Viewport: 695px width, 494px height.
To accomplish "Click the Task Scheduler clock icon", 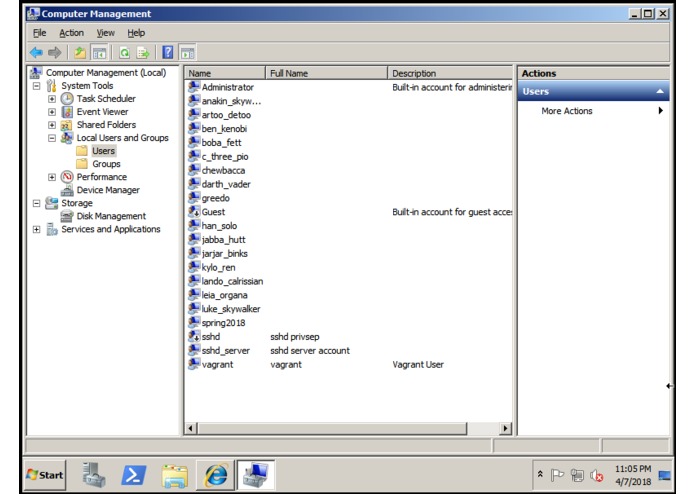I will tap(67, 98).
